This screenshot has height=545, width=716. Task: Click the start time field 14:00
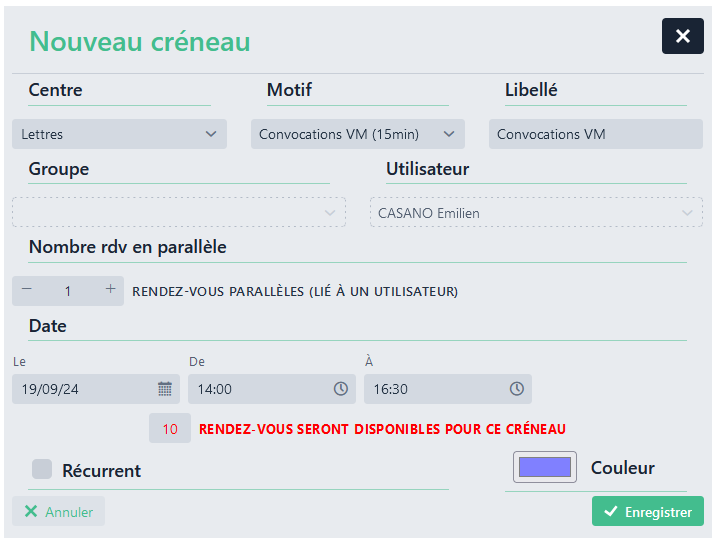[258, 389]
